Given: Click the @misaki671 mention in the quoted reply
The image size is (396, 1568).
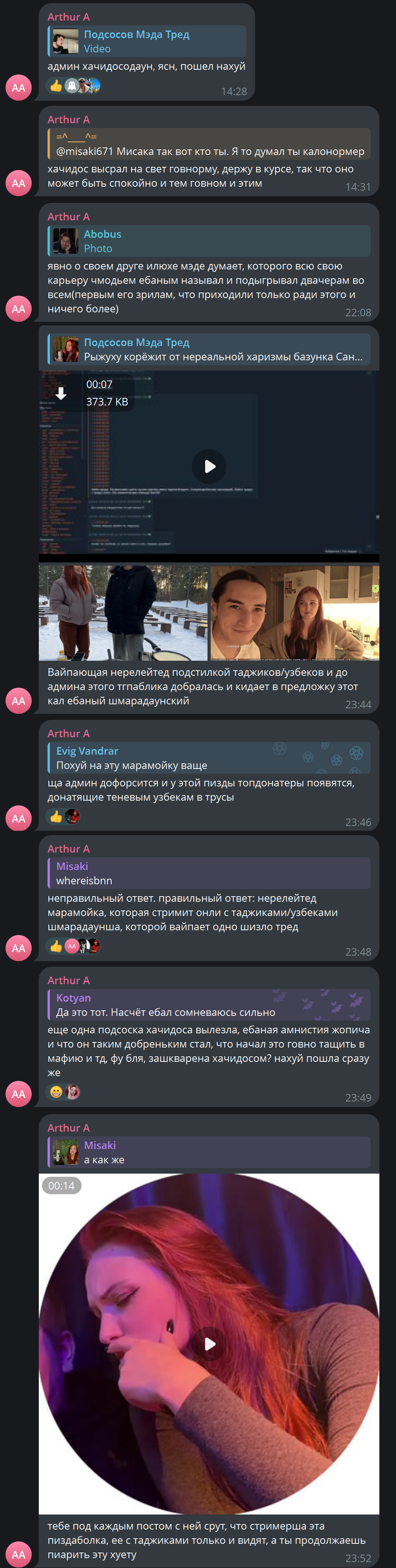Looking at the screenshot, I should pos(85,151).
